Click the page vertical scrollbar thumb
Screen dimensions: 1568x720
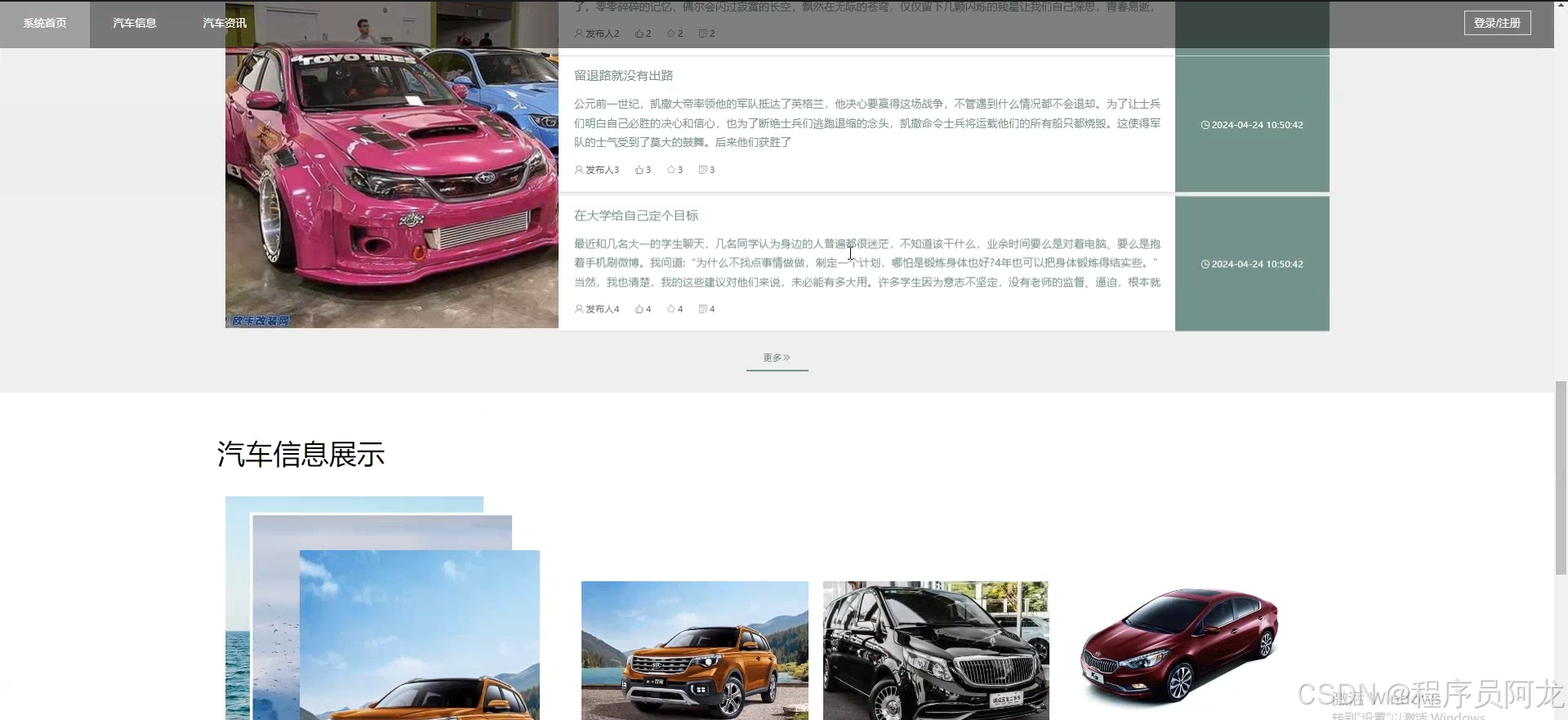click(x=1561, y=478)
